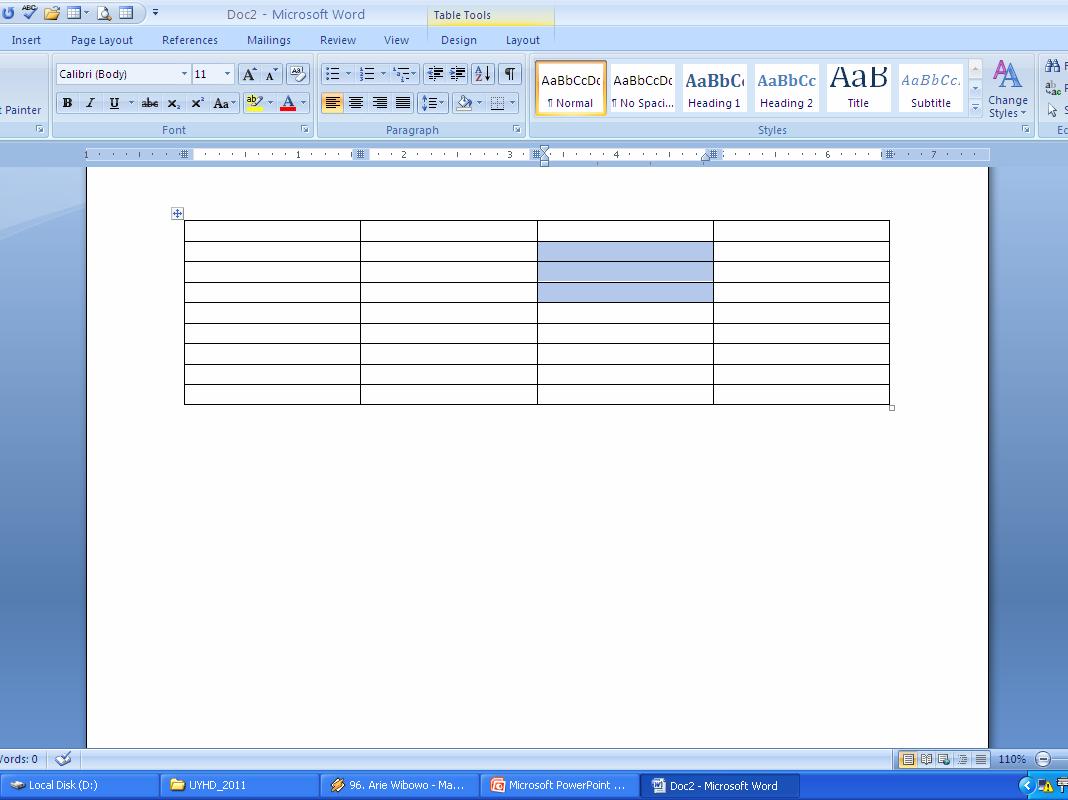1068x800 pixels.
Task: Open the Borders dropdown arrow
Action: (x=513, y=103)
